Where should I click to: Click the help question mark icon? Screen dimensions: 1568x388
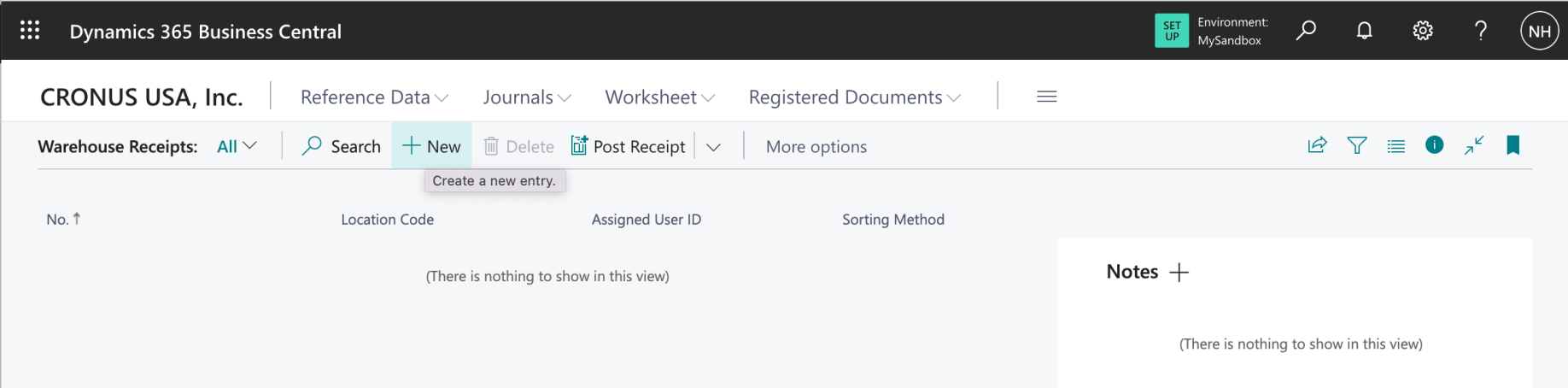(x=1481, y=31)
